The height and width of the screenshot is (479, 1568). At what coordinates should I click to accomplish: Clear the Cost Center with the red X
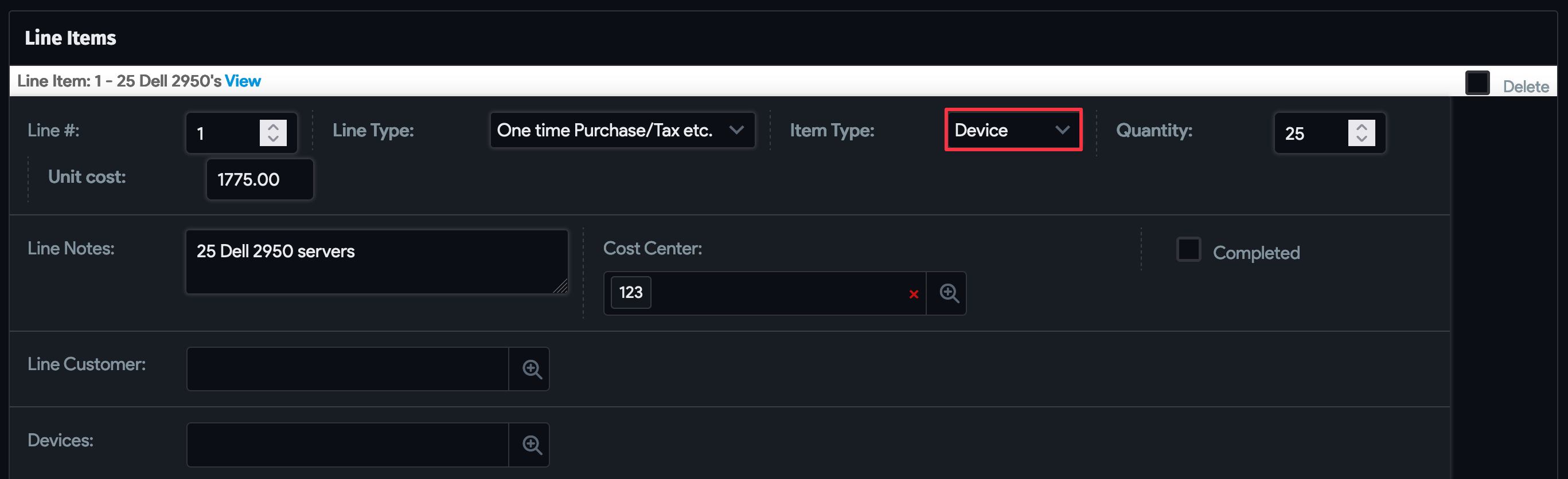coord(914,294)
